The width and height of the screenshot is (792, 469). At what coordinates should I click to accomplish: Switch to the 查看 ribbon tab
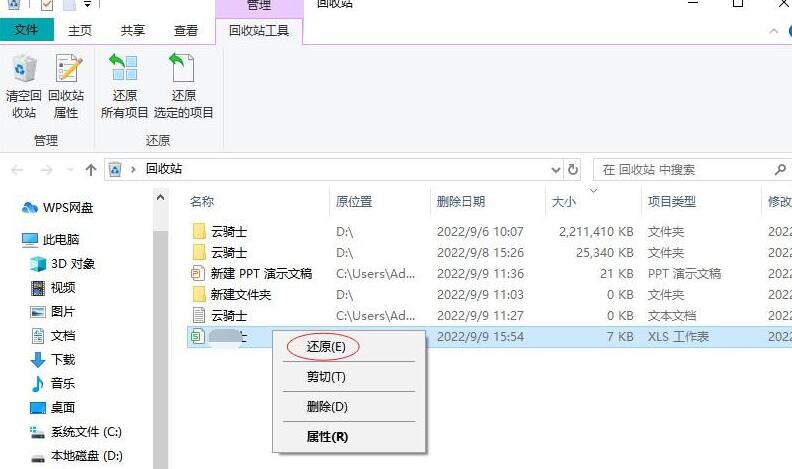185,31
